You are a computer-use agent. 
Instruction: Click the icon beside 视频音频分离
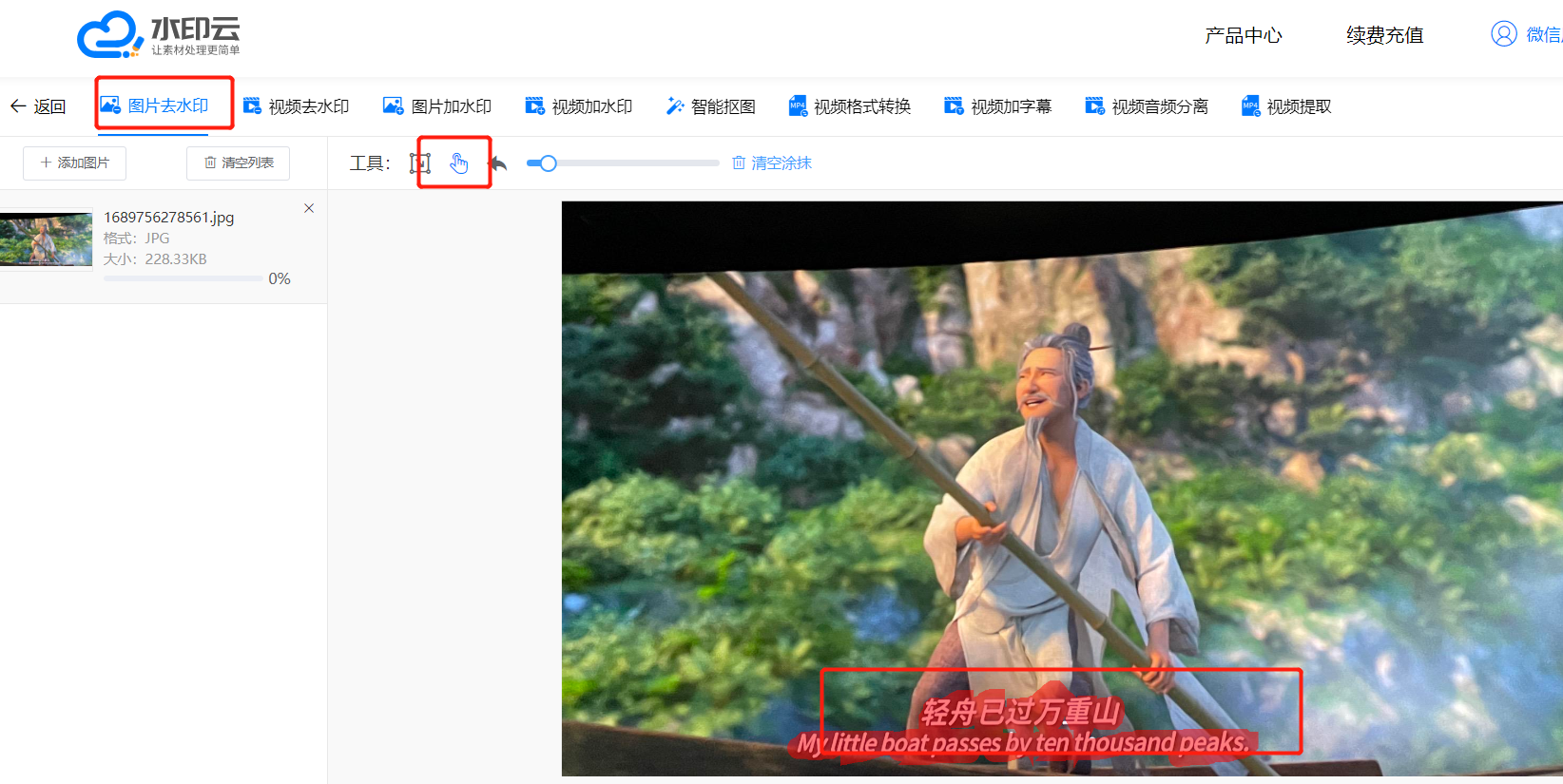1095,106
